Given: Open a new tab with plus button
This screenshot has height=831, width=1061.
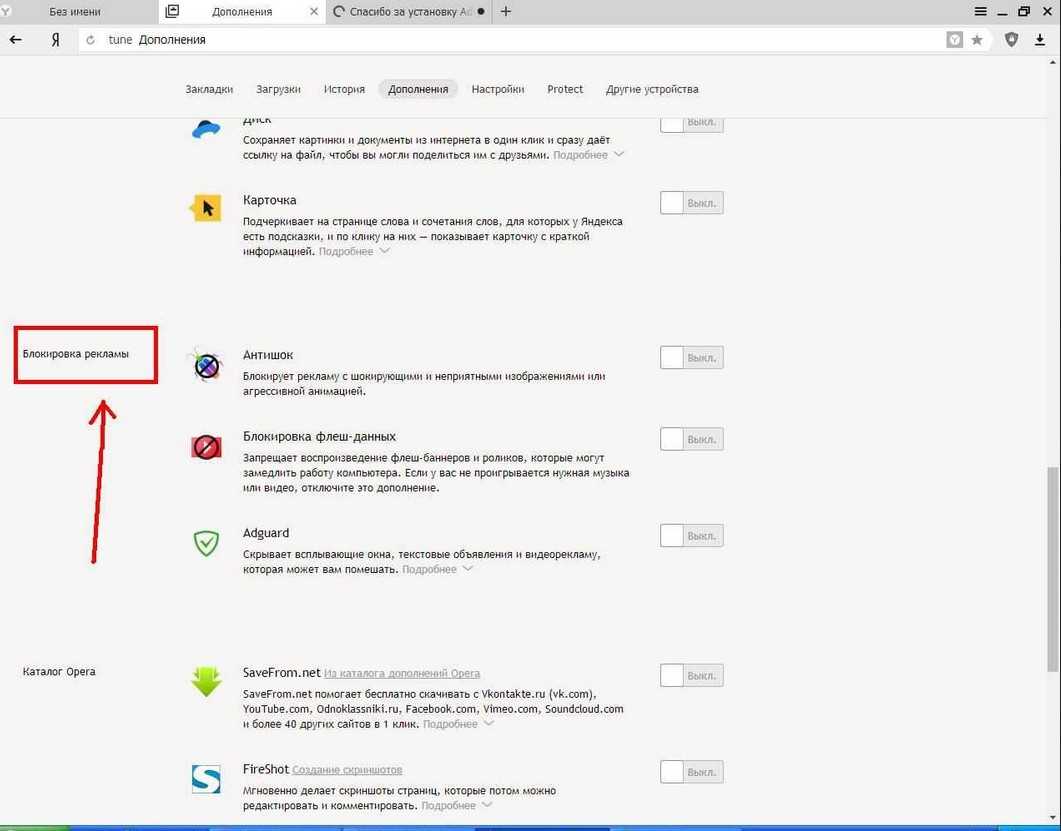Looking at the screenshot, I should (506, 11).
